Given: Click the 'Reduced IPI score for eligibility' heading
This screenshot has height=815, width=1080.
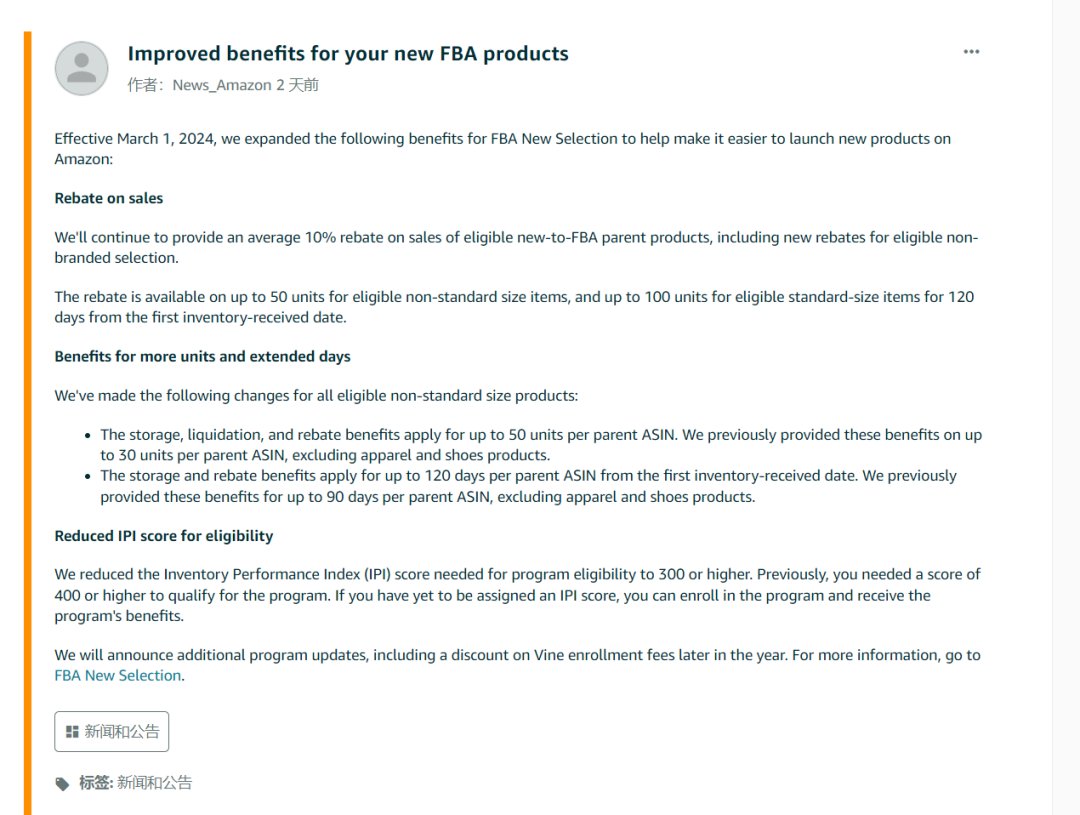Looking at the screenshot, I should tap(163, 536).
